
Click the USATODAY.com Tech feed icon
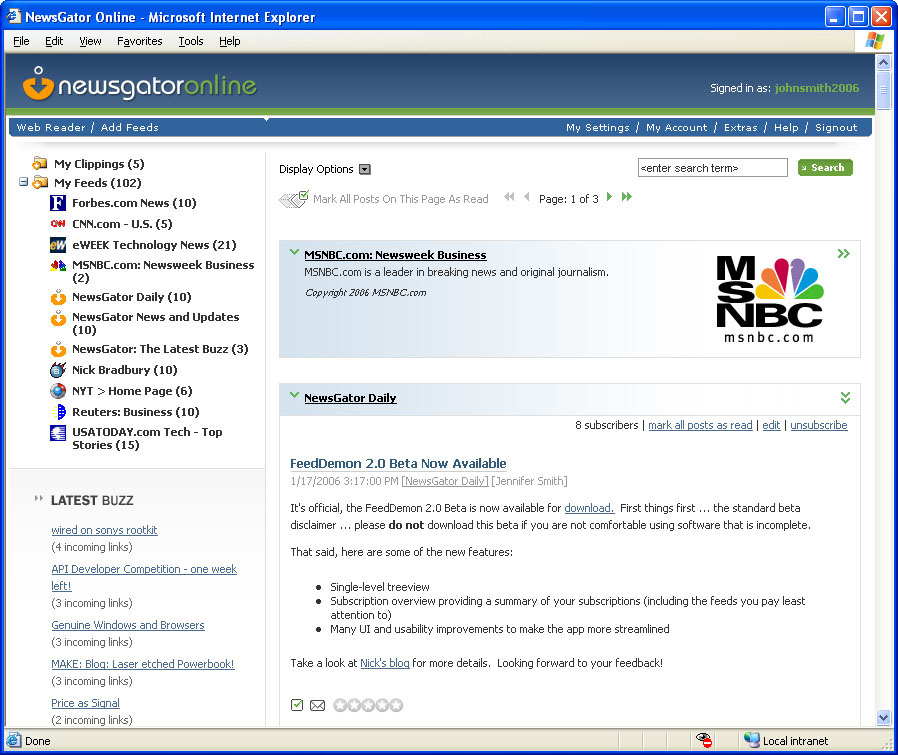pyautogui.click(x=58, y=433)
